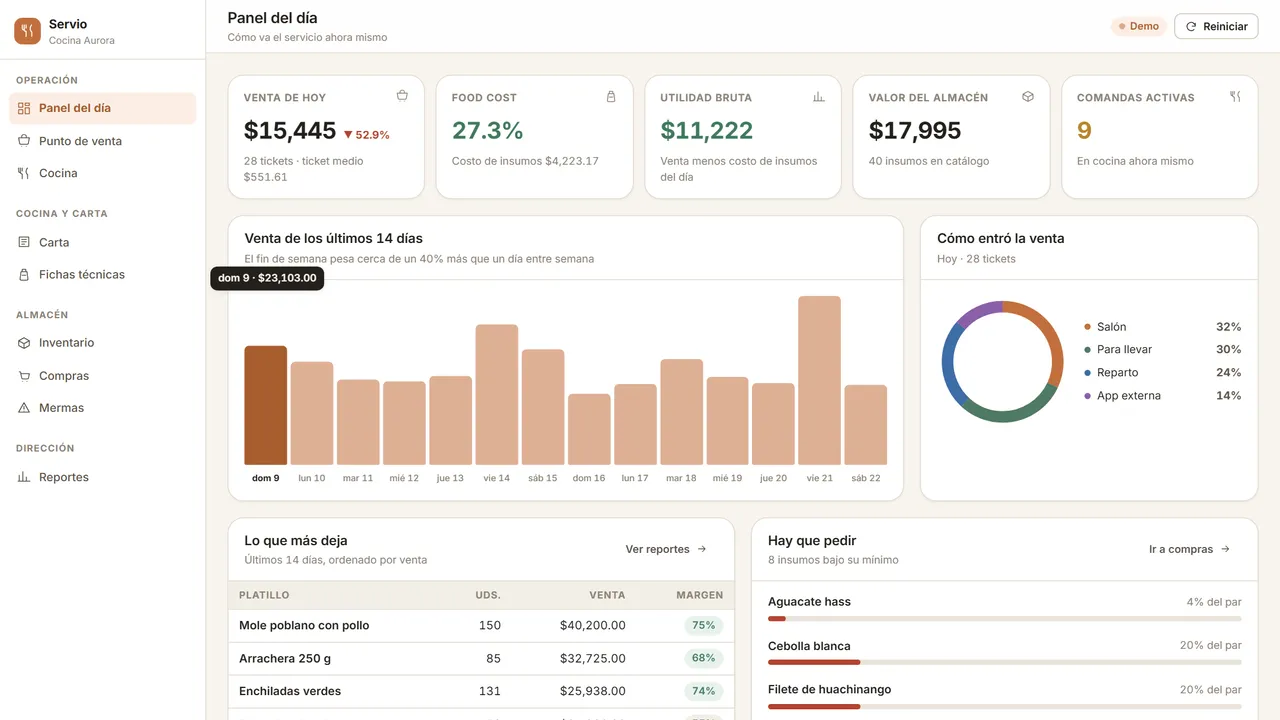Image resolution: width=1280 pixels, height=720 pixels.
Task: Click the Comandas Activas count 9
Action: [1084, 131]
